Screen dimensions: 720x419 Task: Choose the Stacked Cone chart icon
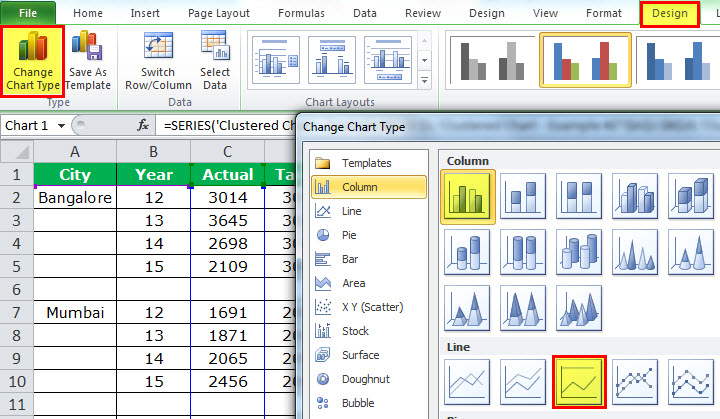pyautogui.click(x=691, y=252)
